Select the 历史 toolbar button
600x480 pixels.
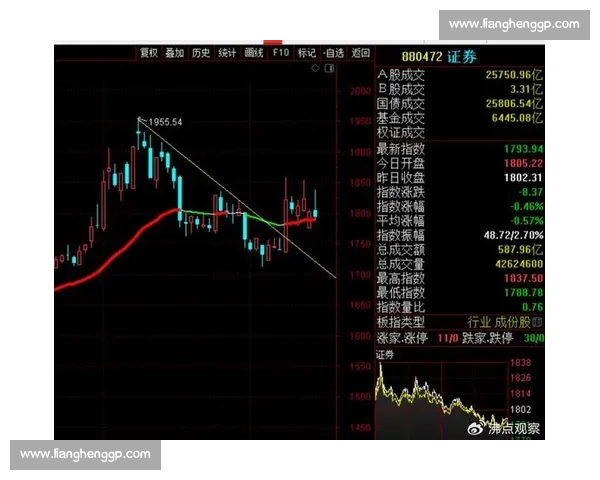click(201, 53)
